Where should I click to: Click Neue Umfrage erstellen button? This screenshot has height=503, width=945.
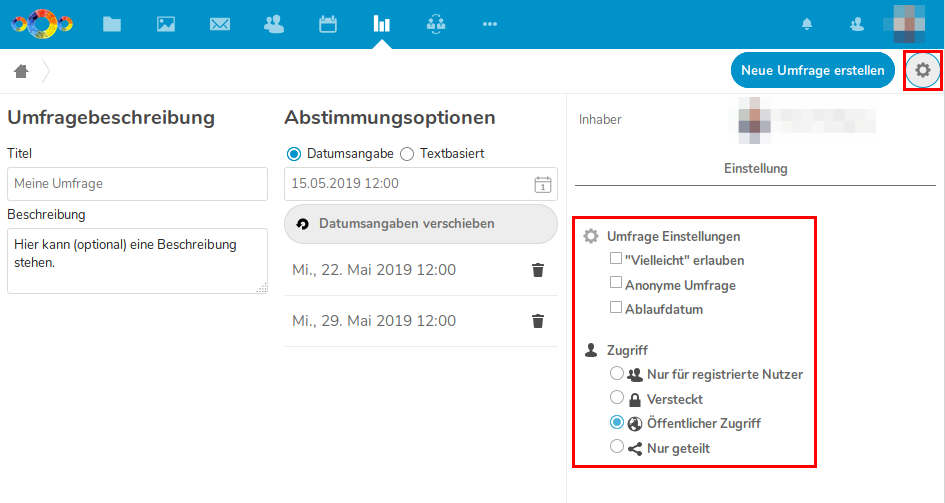pos(812,70)
